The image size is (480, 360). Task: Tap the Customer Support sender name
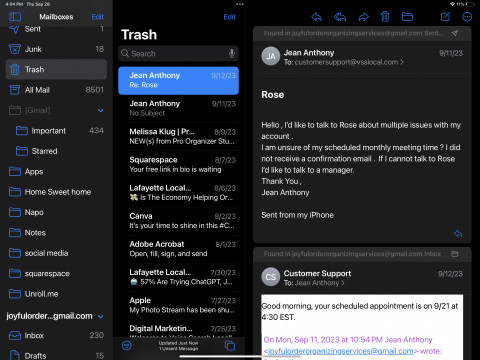[x=317, y=273]
